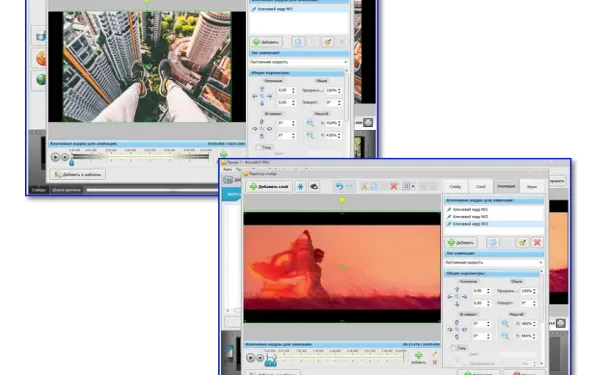The height and width of the screenshot is (375, 600).
Task: Open effects snowflake icon in lower-right toolbar
Action: (300, 187)
